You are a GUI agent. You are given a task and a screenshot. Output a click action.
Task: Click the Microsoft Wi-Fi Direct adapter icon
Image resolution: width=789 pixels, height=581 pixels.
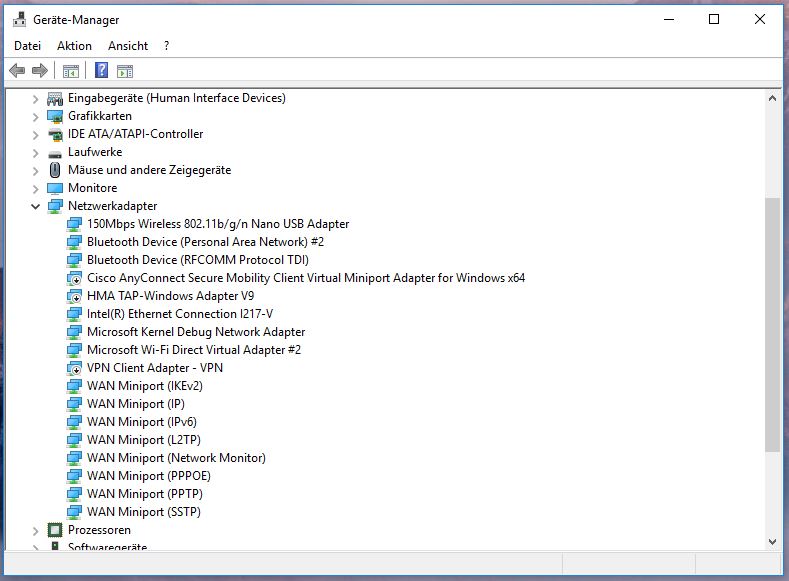click(x=74, y=350)
